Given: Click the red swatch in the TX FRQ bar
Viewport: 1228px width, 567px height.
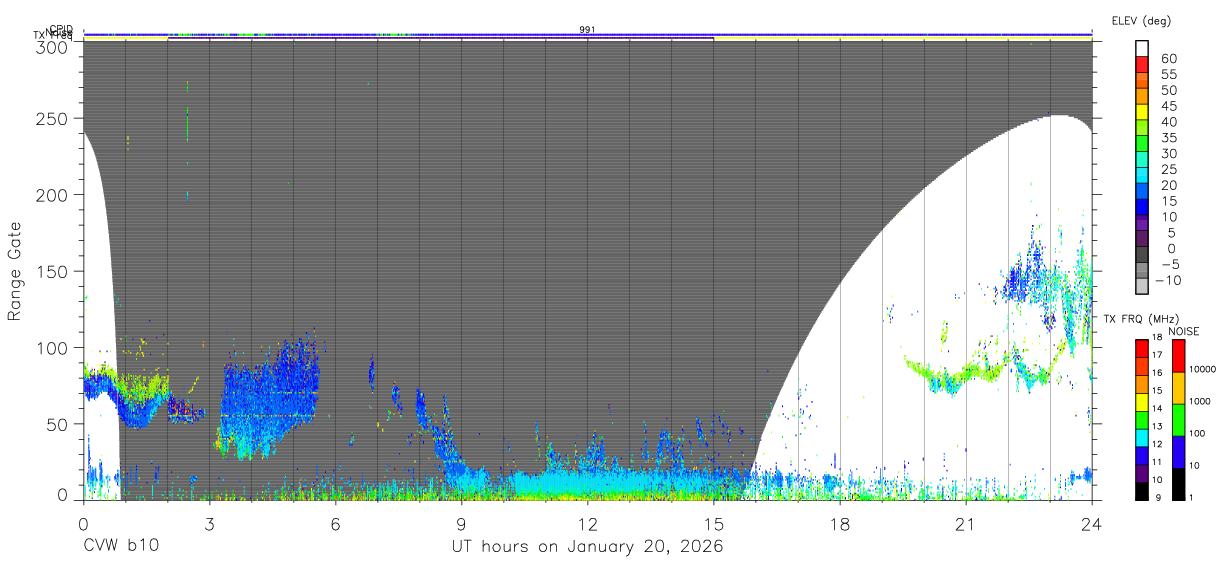Looking at the screenshot, I should (1142, 349).
